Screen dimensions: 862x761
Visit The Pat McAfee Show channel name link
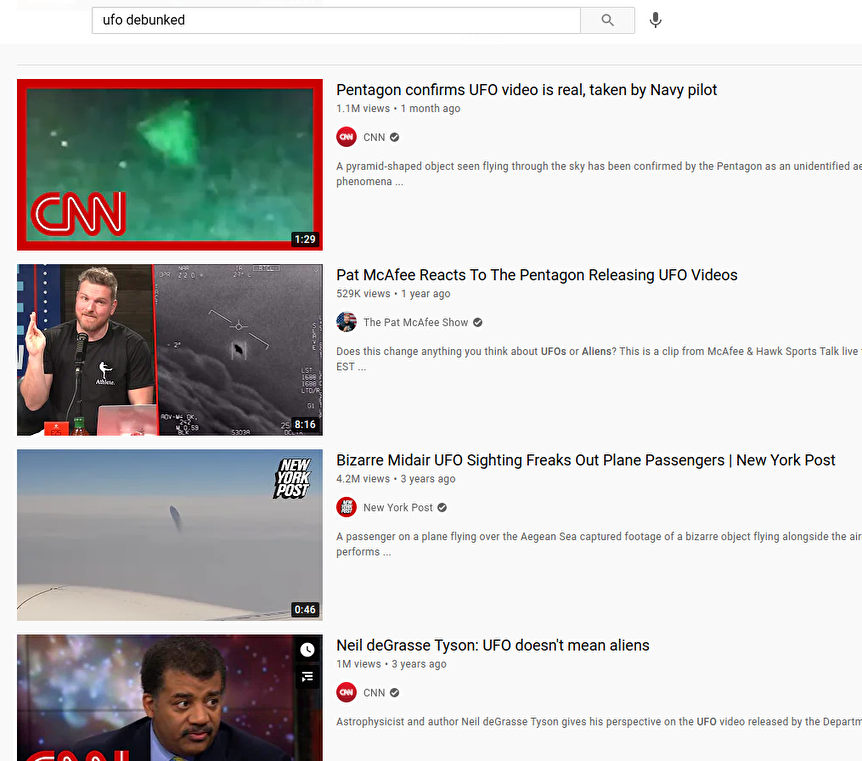point(415,322)
